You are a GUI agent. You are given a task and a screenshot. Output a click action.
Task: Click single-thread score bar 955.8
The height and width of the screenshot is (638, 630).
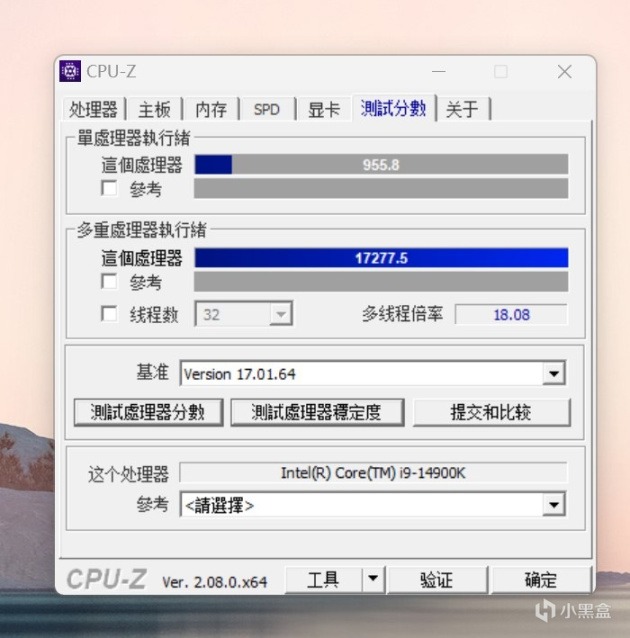(381, 164)
